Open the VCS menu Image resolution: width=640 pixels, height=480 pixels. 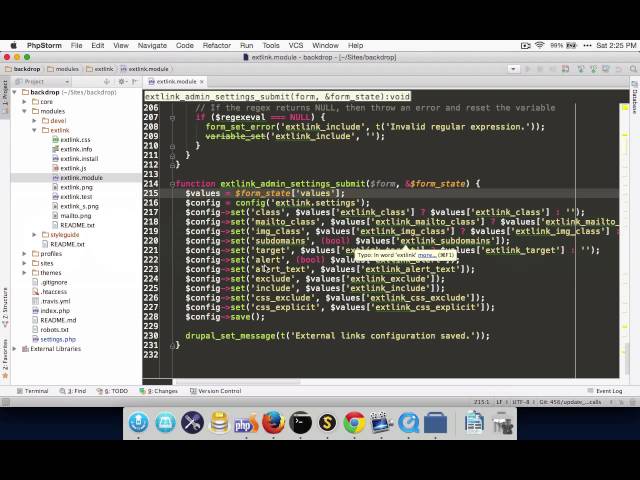coord(296,45)
